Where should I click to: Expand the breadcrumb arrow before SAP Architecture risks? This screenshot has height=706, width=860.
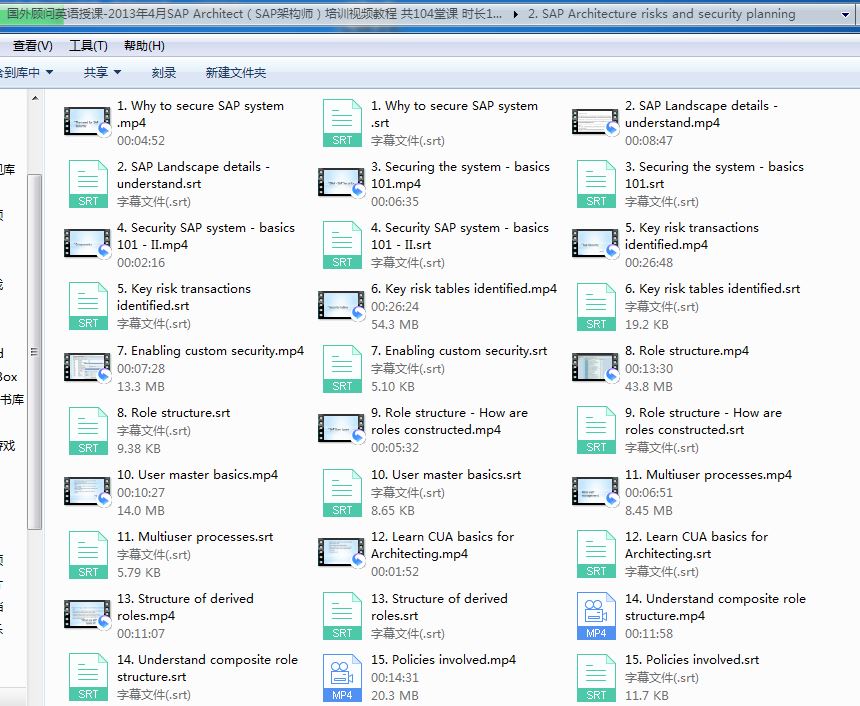pyautogui.click(x=516, y=14)
